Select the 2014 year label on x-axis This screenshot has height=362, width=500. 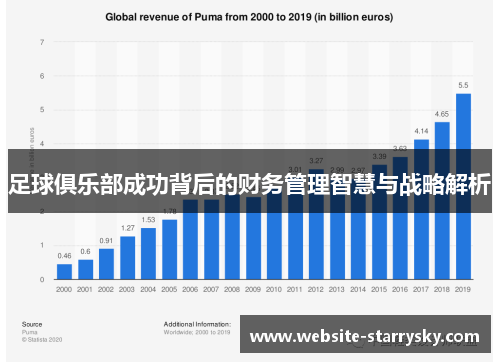click(x=358, y=289)
